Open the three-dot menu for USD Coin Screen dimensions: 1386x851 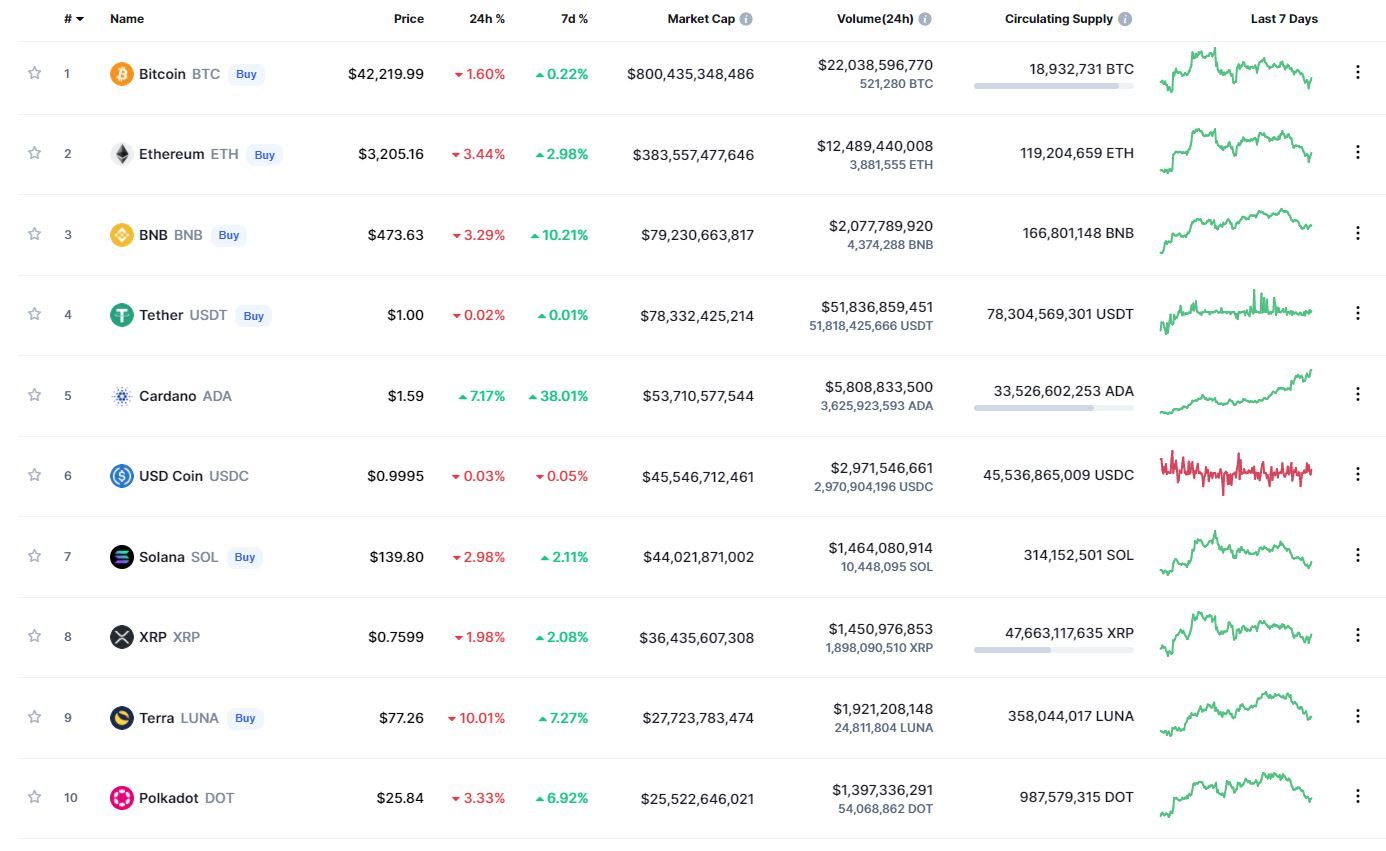(x=1357, y=474)
